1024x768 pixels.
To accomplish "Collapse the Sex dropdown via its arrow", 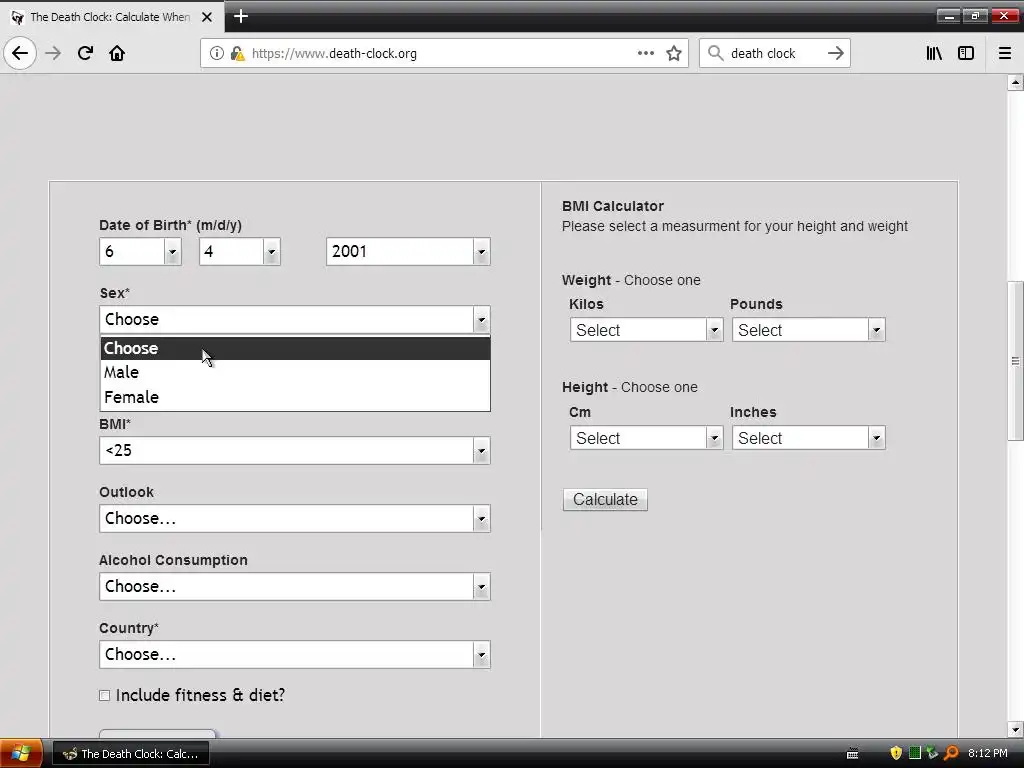I will 481,320.
